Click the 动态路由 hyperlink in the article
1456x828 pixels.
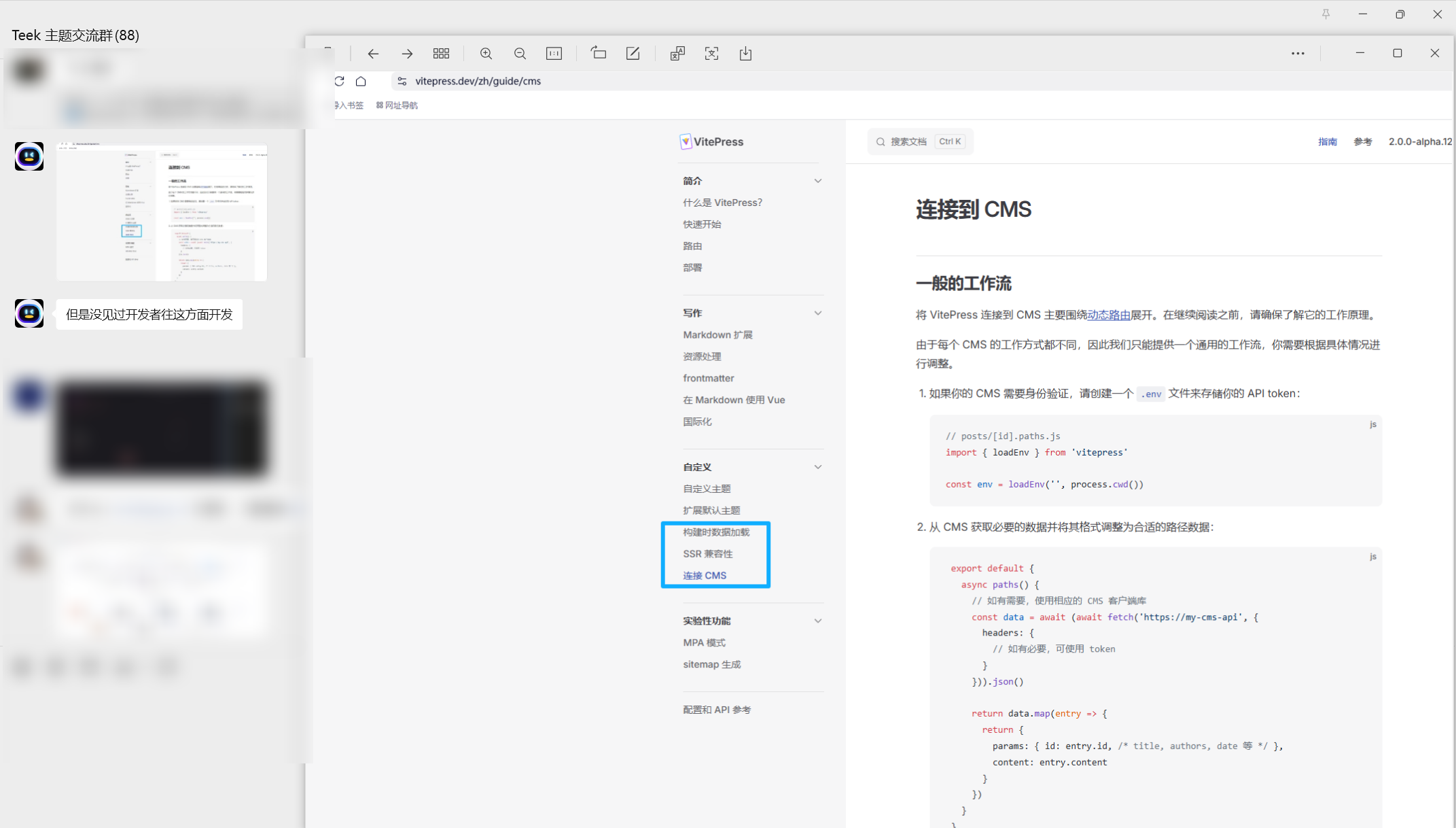click(1108, 315)
